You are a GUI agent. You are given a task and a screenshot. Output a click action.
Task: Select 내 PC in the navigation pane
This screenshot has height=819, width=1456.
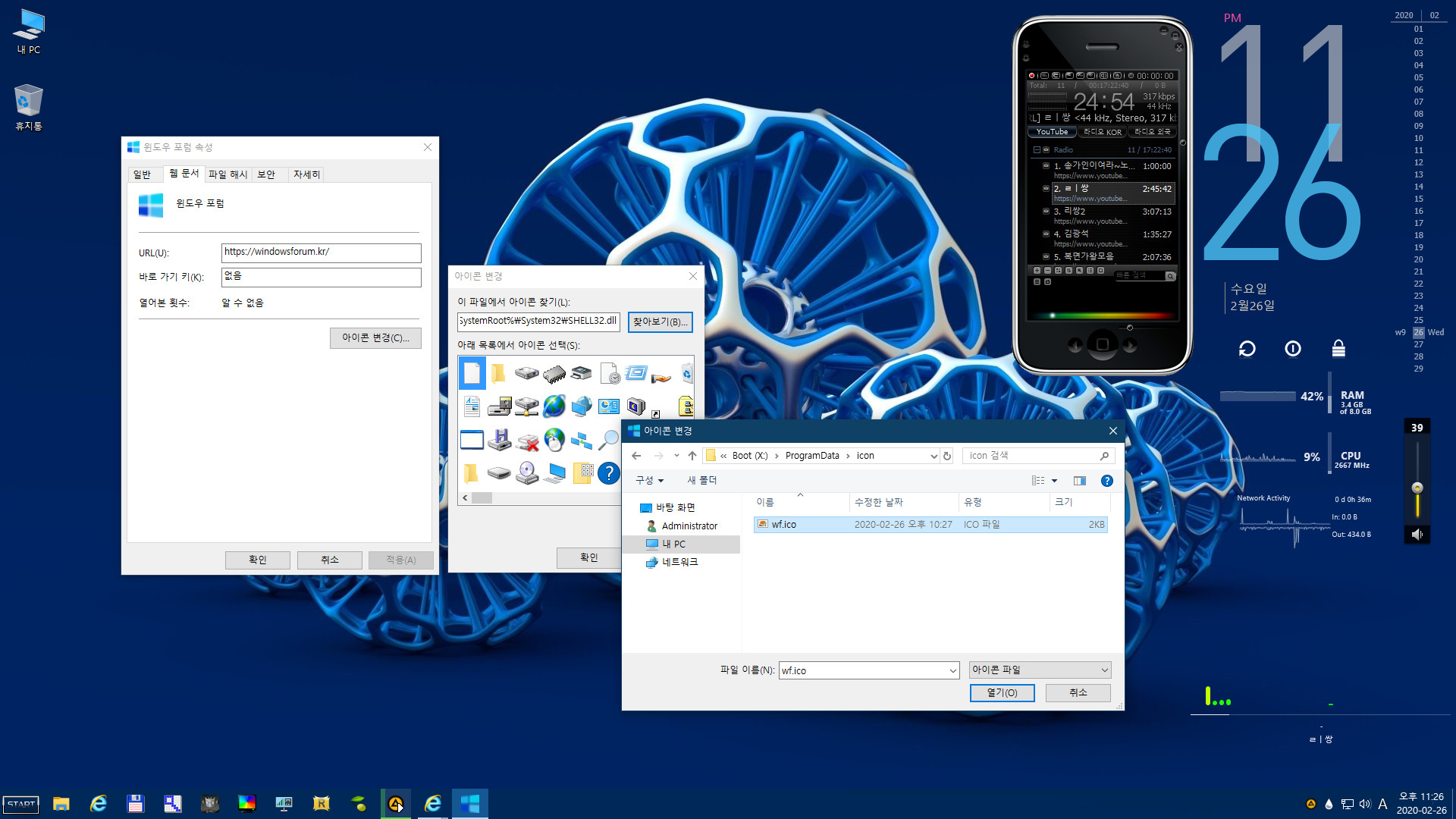pyautogui.click(x=681, y=544)
